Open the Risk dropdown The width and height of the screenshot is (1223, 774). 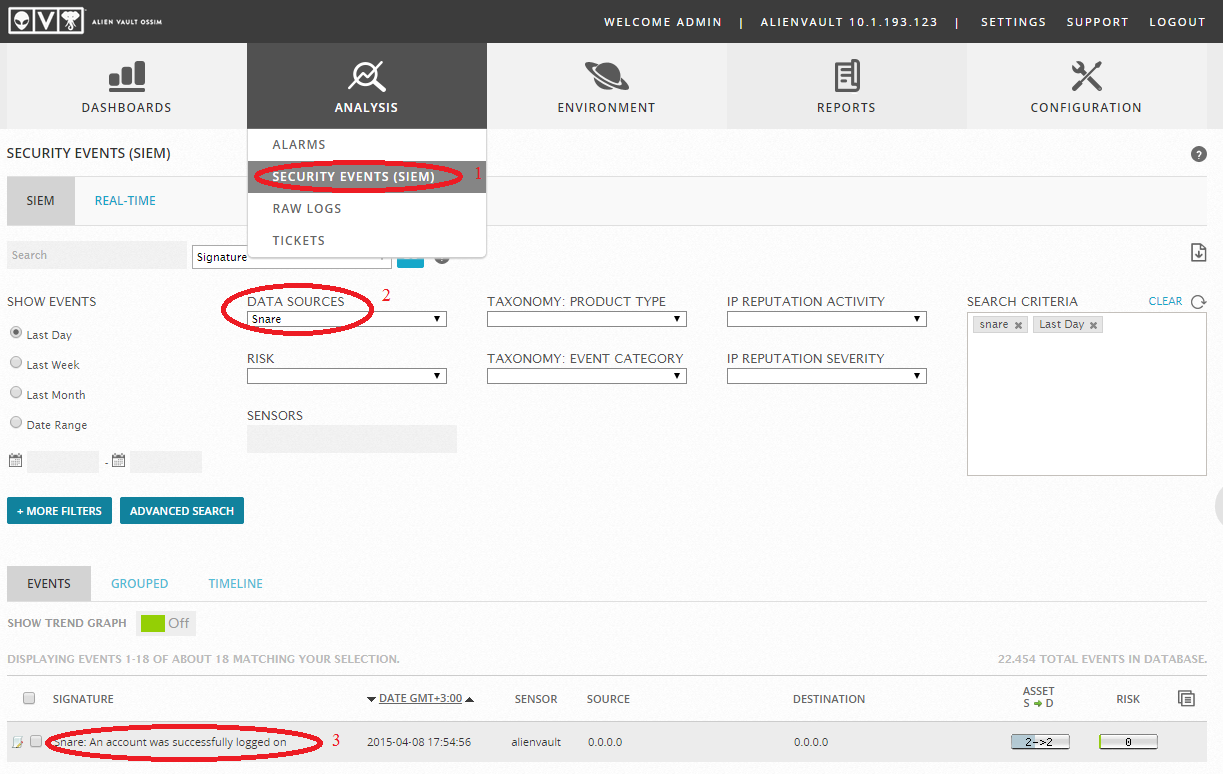click(346, 376)
